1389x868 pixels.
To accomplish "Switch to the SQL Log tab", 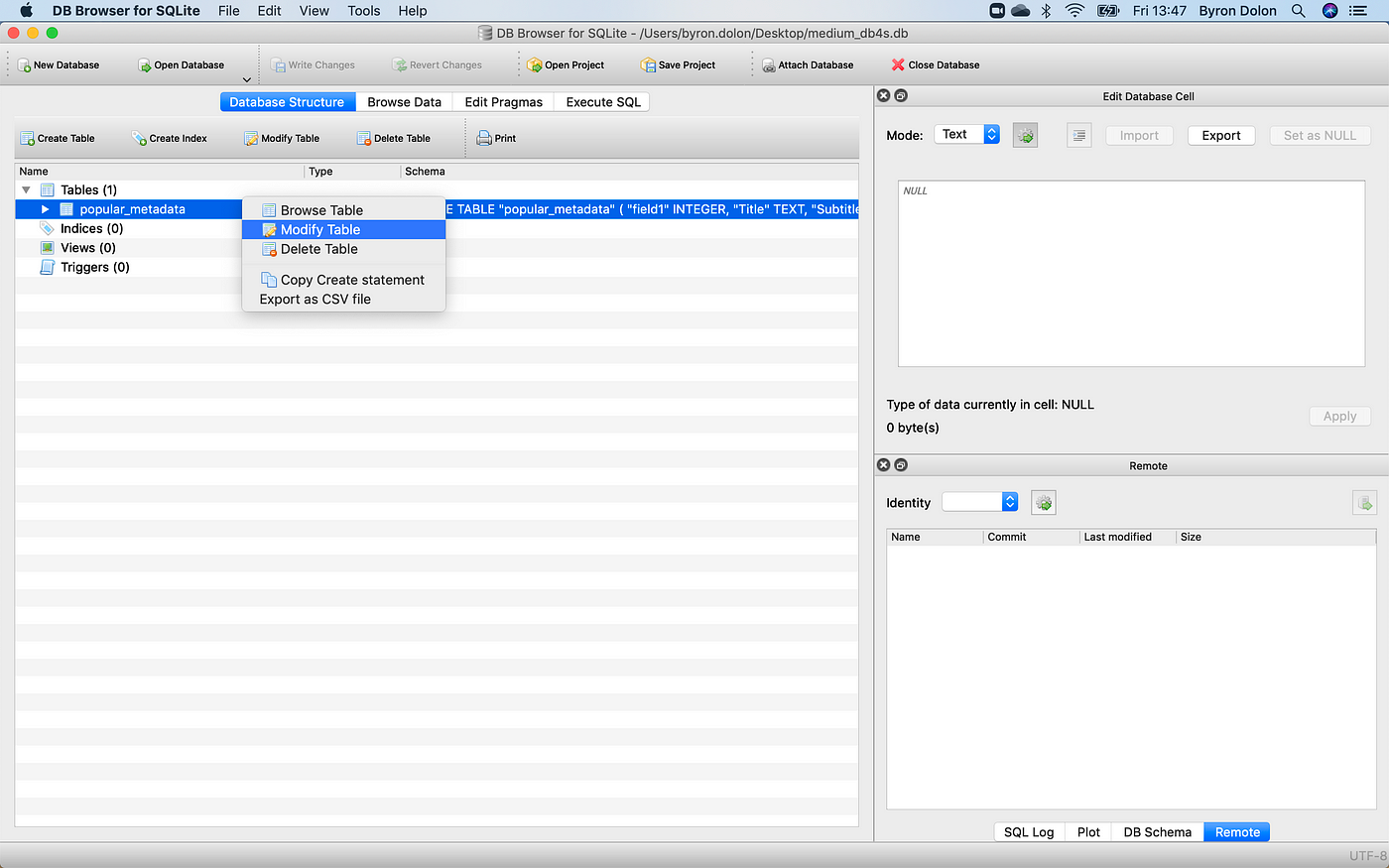I will tap(1029, 832).
